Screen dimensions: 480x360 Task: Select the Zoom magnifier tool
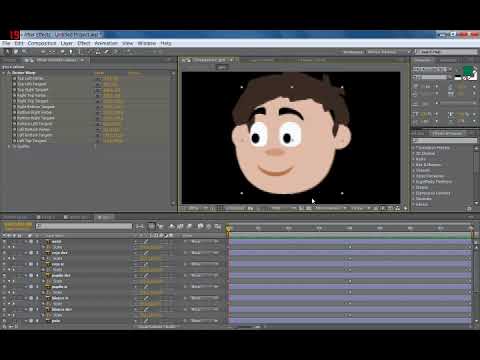[24, 52]
